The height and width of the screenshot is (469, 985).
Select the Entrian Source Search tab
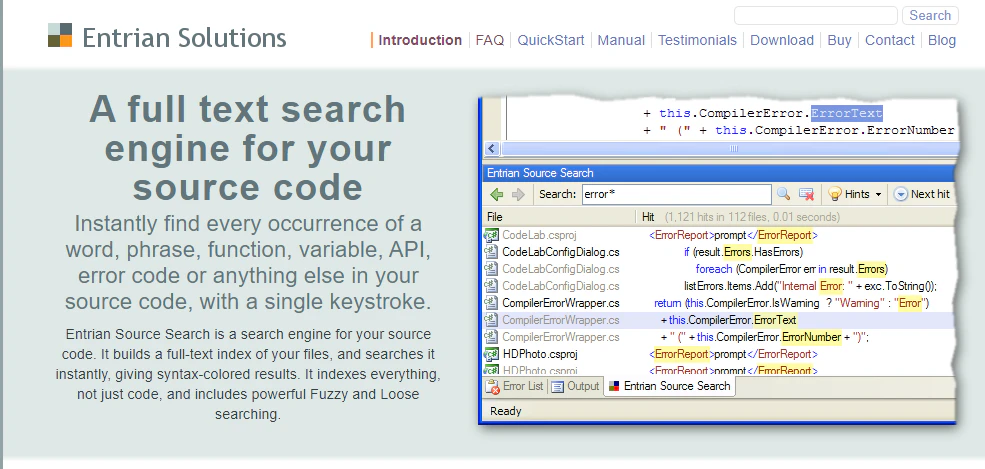tap(670, 386)
